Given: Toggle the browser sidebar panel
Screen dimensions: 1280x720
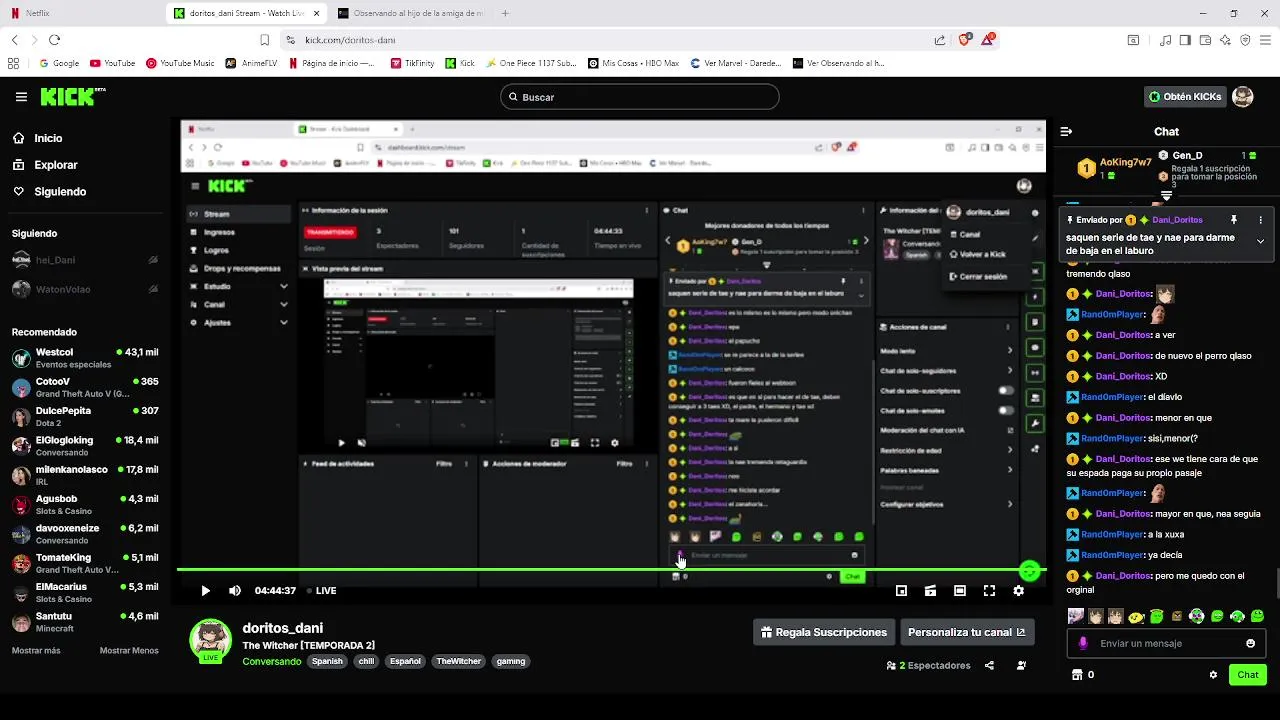Looking at the screenshot, I should pyautogui.click(x=1185, y=40).
